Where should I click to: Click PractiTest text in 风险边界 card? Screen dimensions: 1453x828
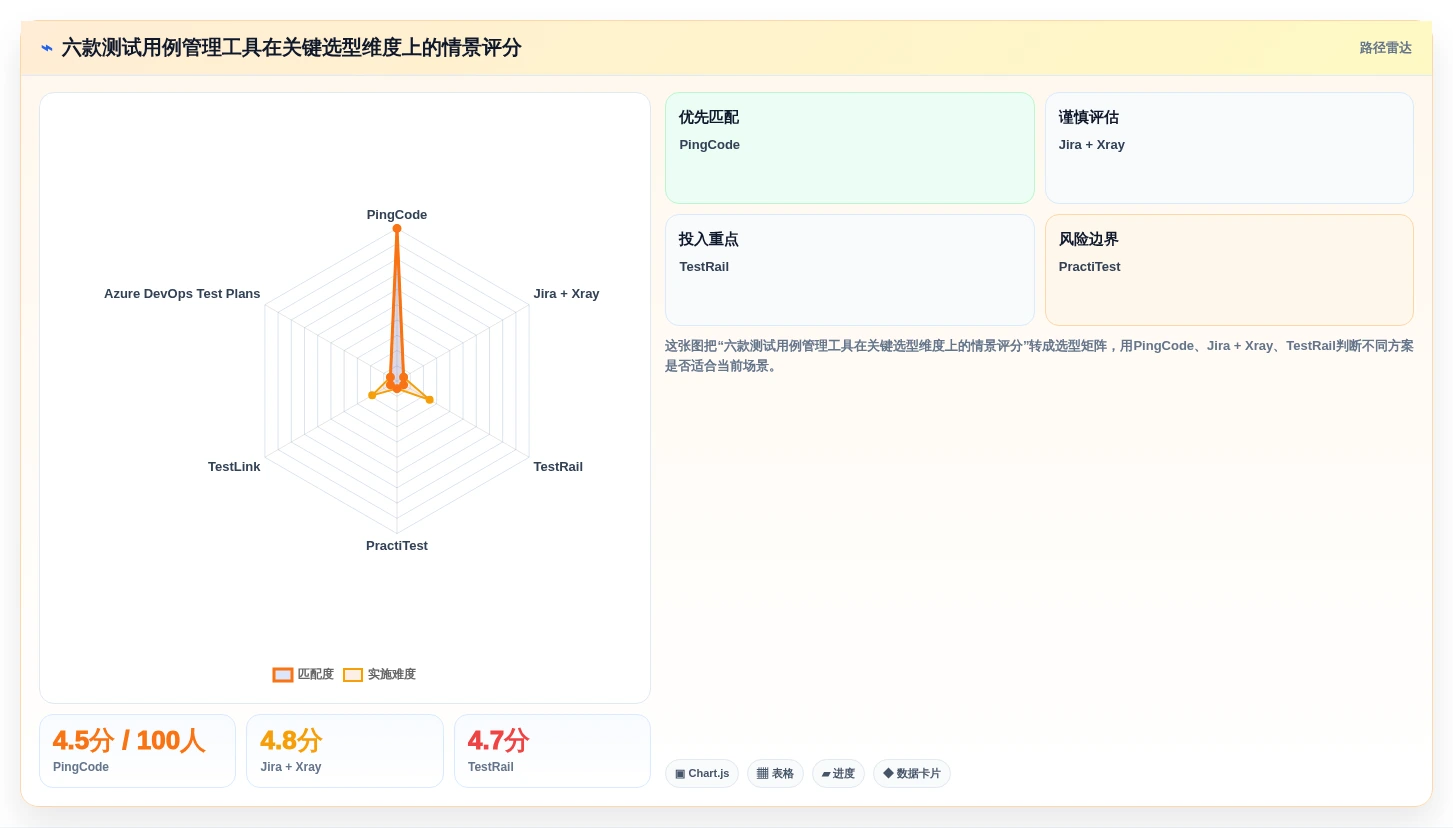(x=1089, y=267)
